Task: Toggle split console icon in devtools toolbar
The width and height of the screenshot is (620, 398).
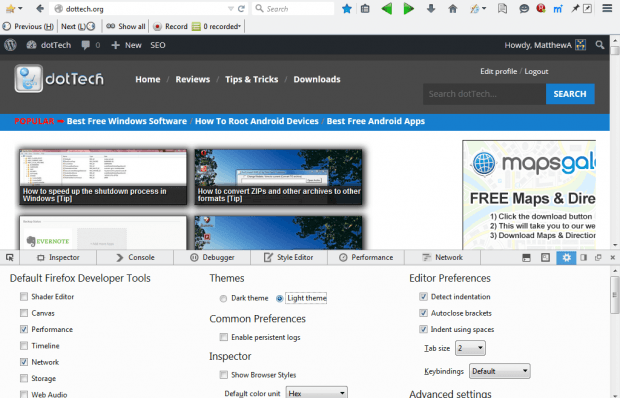Action: [526, 258]
